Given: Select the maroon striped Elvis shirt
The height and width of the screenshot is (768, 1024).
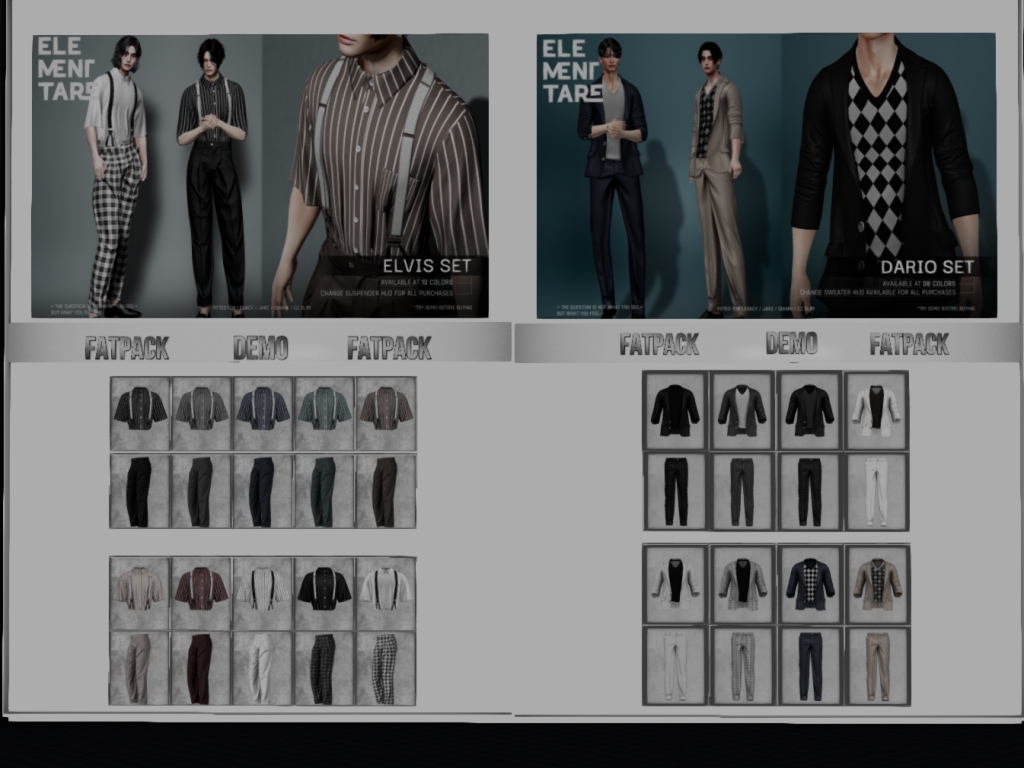Looking at the screenshot, I should tap(201, 594).
